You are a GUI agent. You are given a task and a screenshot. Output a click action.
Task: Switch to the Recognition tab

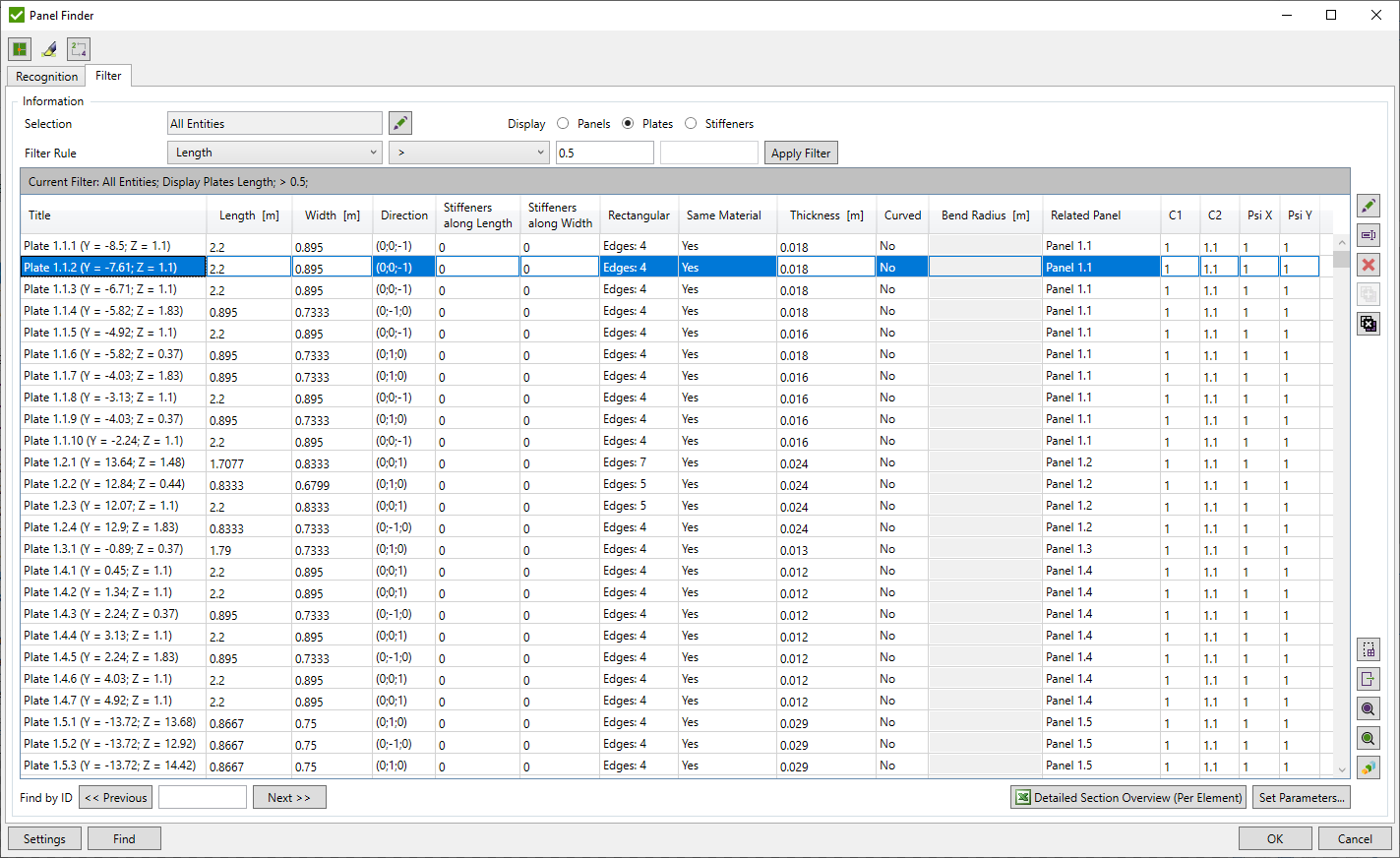click(x=45, y=76)
